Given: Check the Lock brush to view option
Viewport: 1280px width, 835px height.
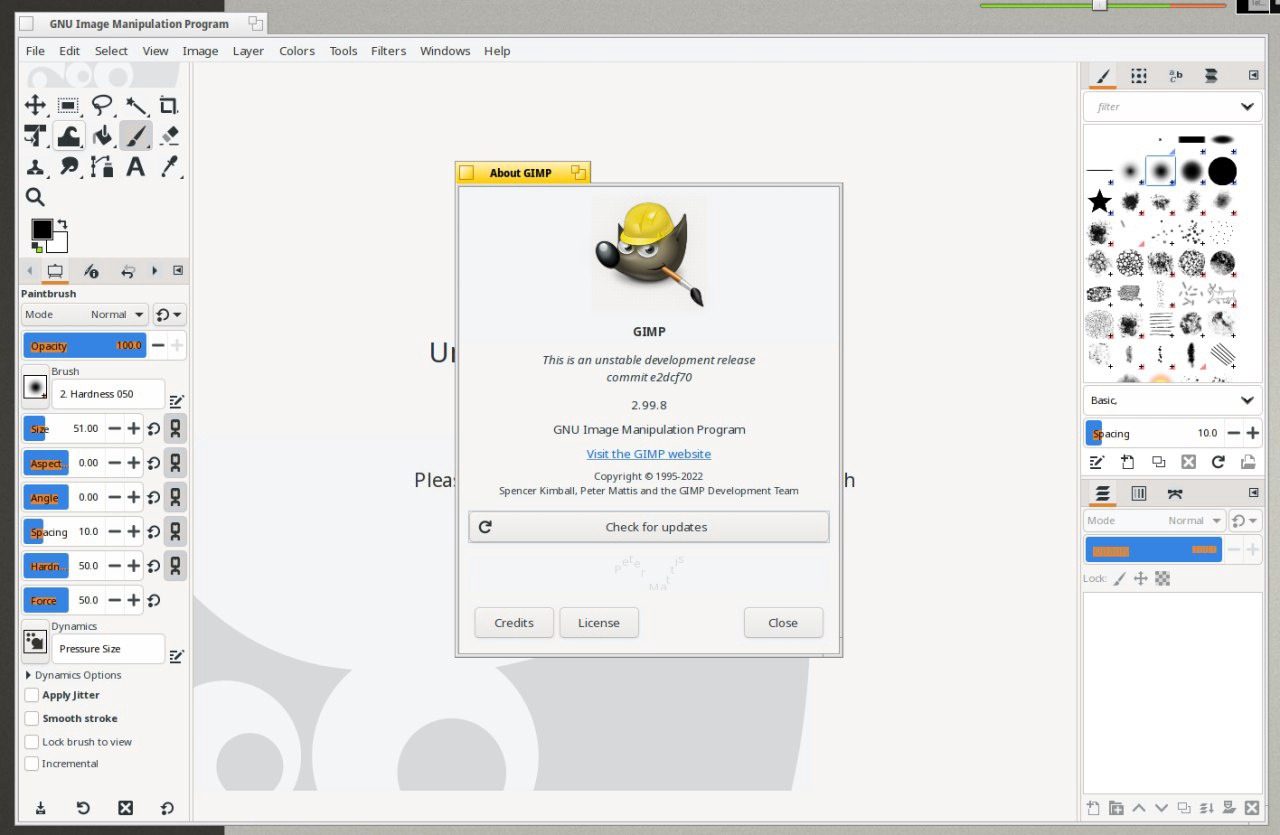Looking at the screenshot, I should (32, 742).
